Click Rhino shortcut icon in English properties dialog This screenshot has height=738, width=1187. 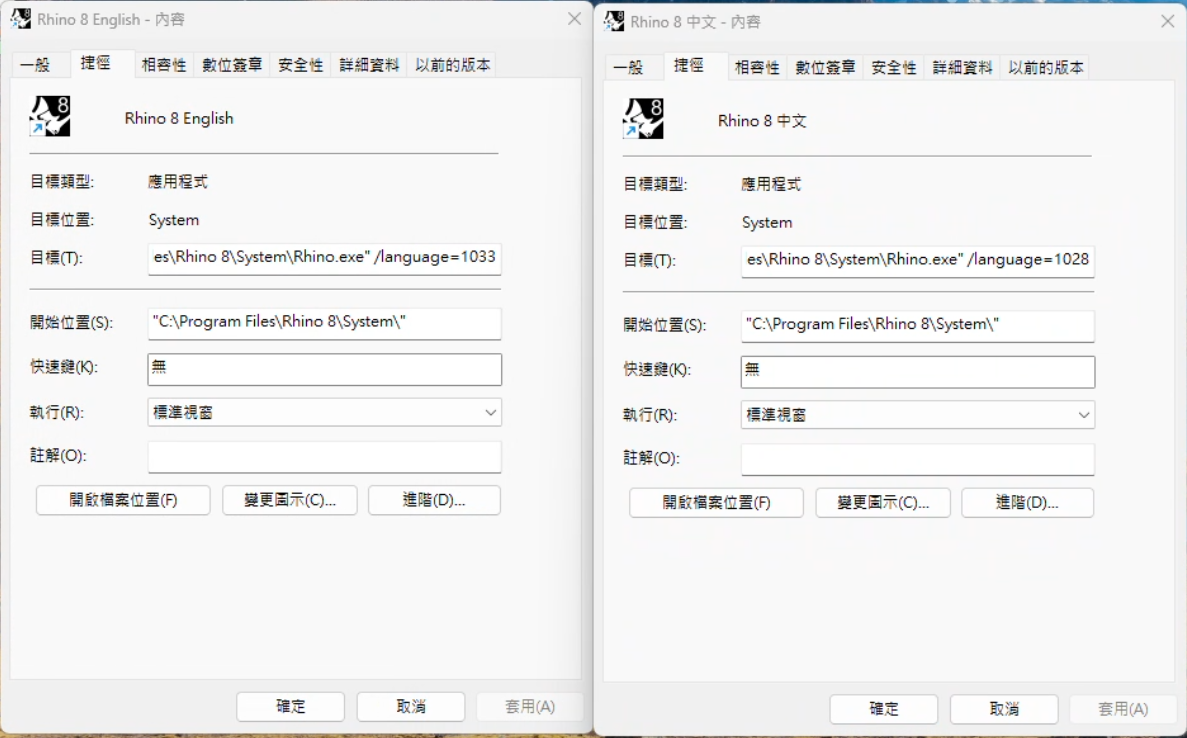(50, 117)
